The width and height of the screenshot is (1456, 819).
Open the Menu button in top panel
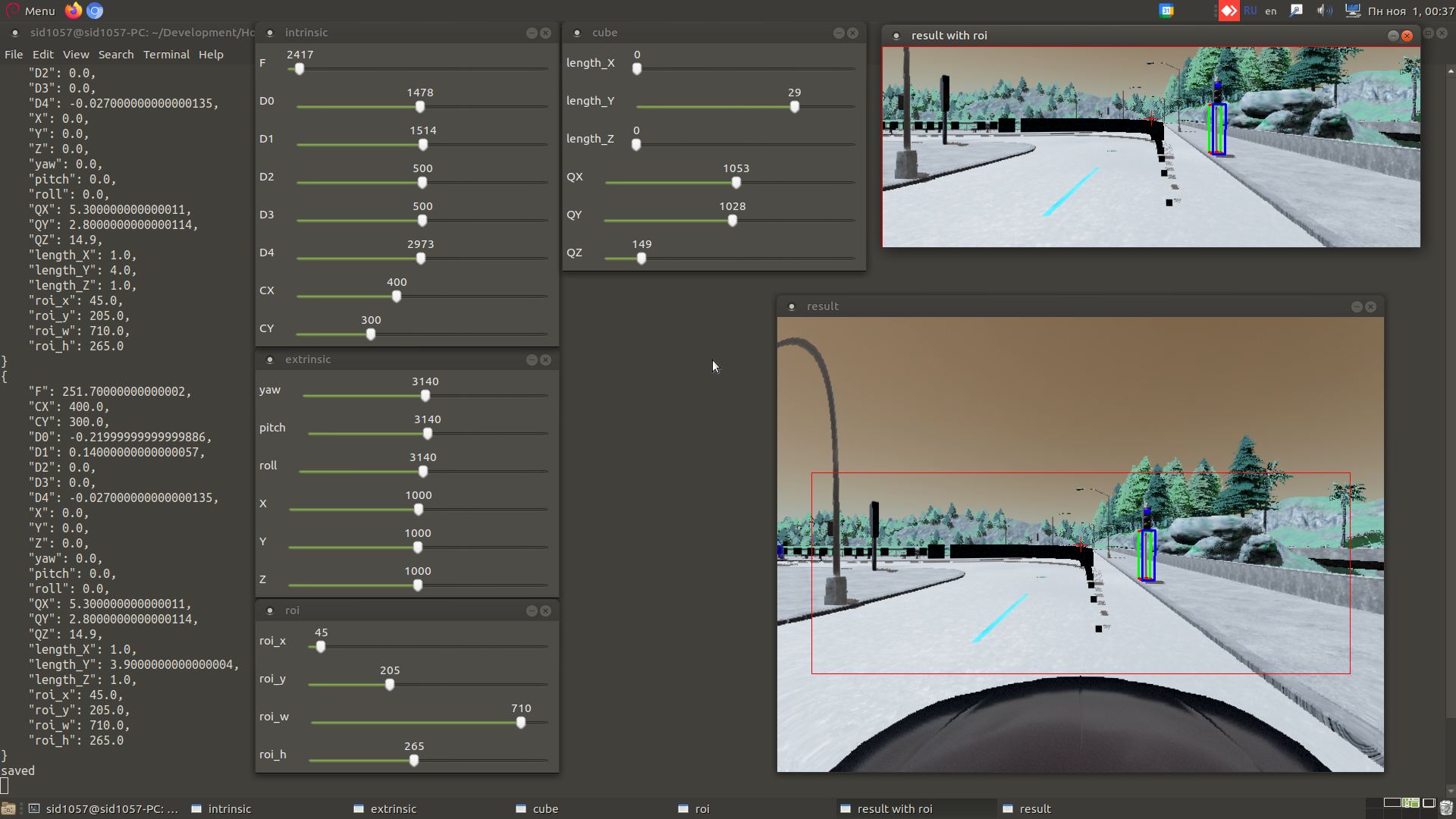pos(32,11)
